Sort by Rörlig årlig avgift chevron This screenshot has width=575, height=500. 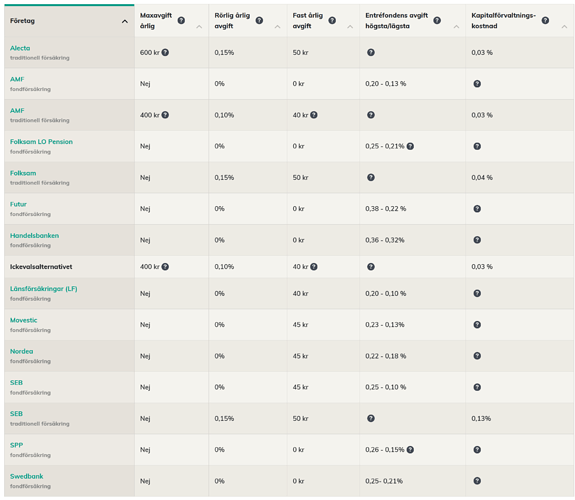coord(278,26)
